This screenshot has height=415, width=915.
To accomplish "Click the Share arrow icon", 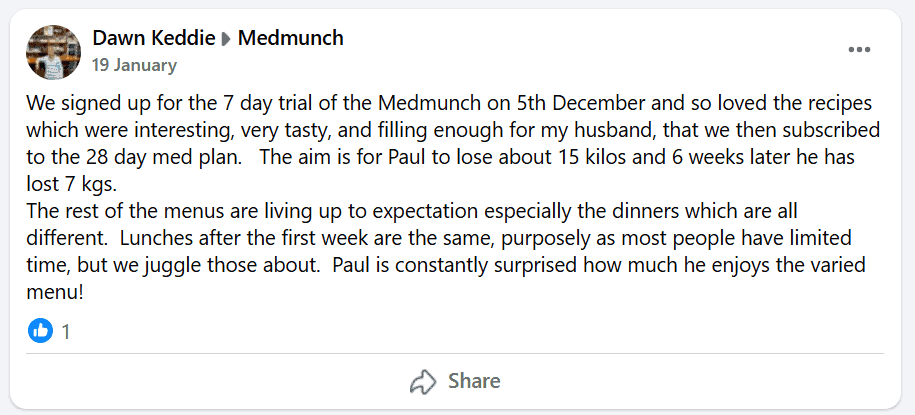I will click(423, 382).
